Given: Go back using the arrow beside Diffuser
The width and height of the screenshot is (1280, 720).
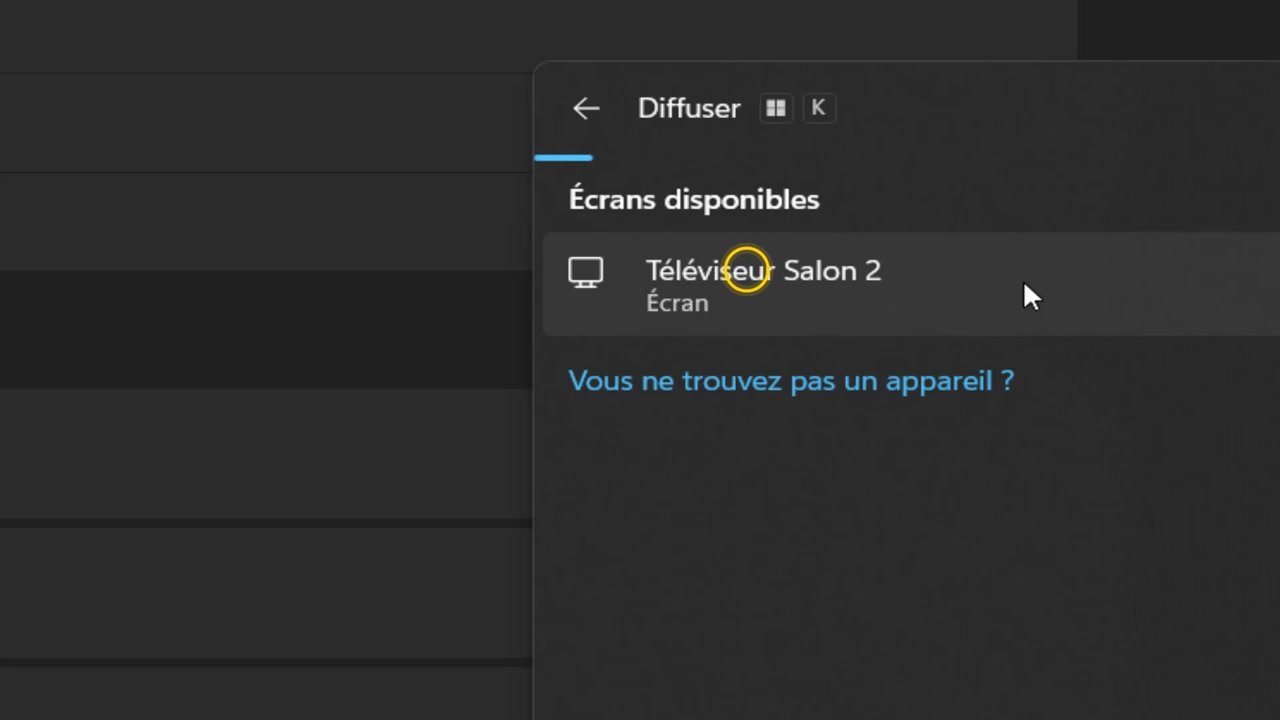Looking at the screenshot, I should coord(586,109).
